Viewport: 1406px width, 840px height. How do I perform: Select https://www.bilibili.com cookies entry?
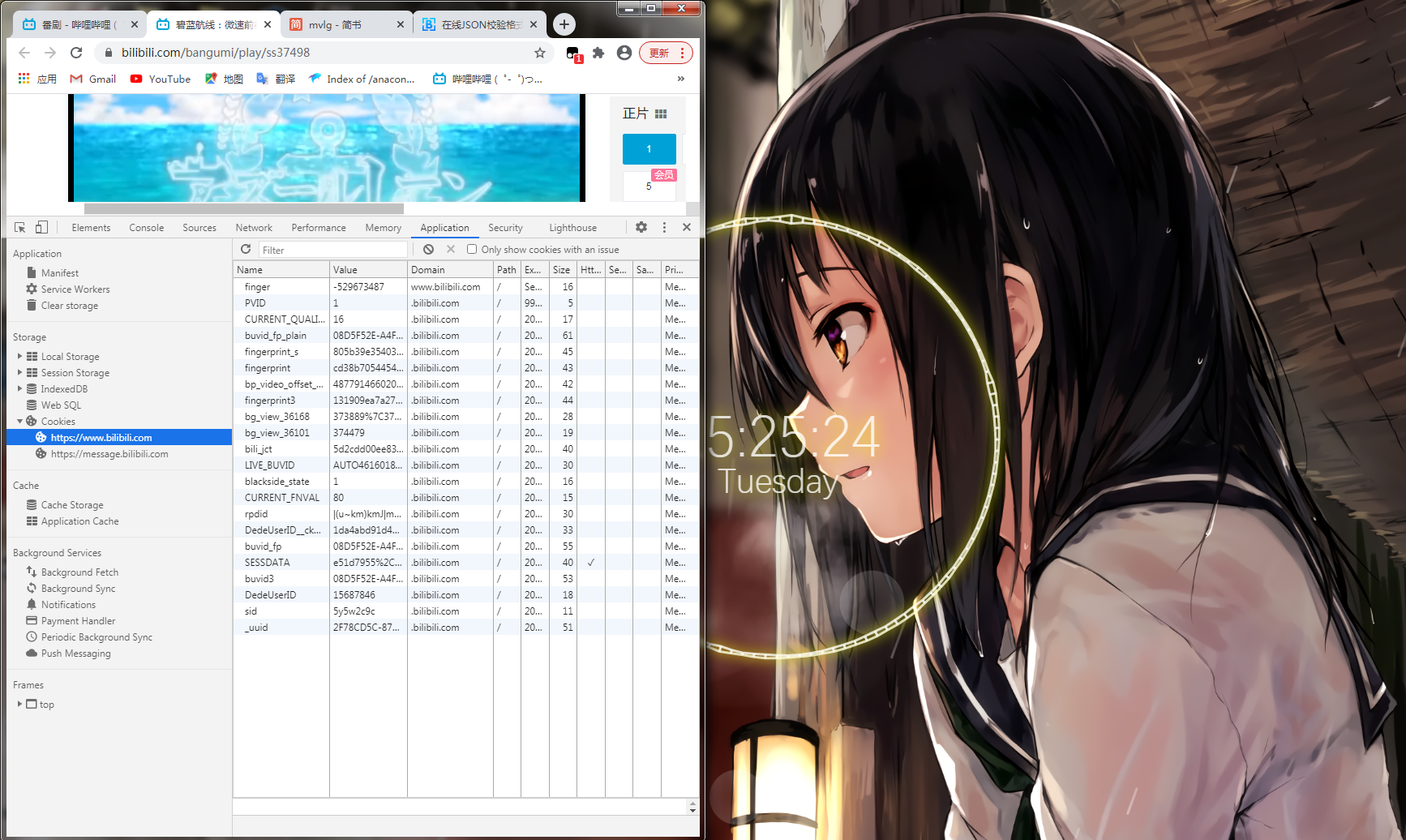119,438
